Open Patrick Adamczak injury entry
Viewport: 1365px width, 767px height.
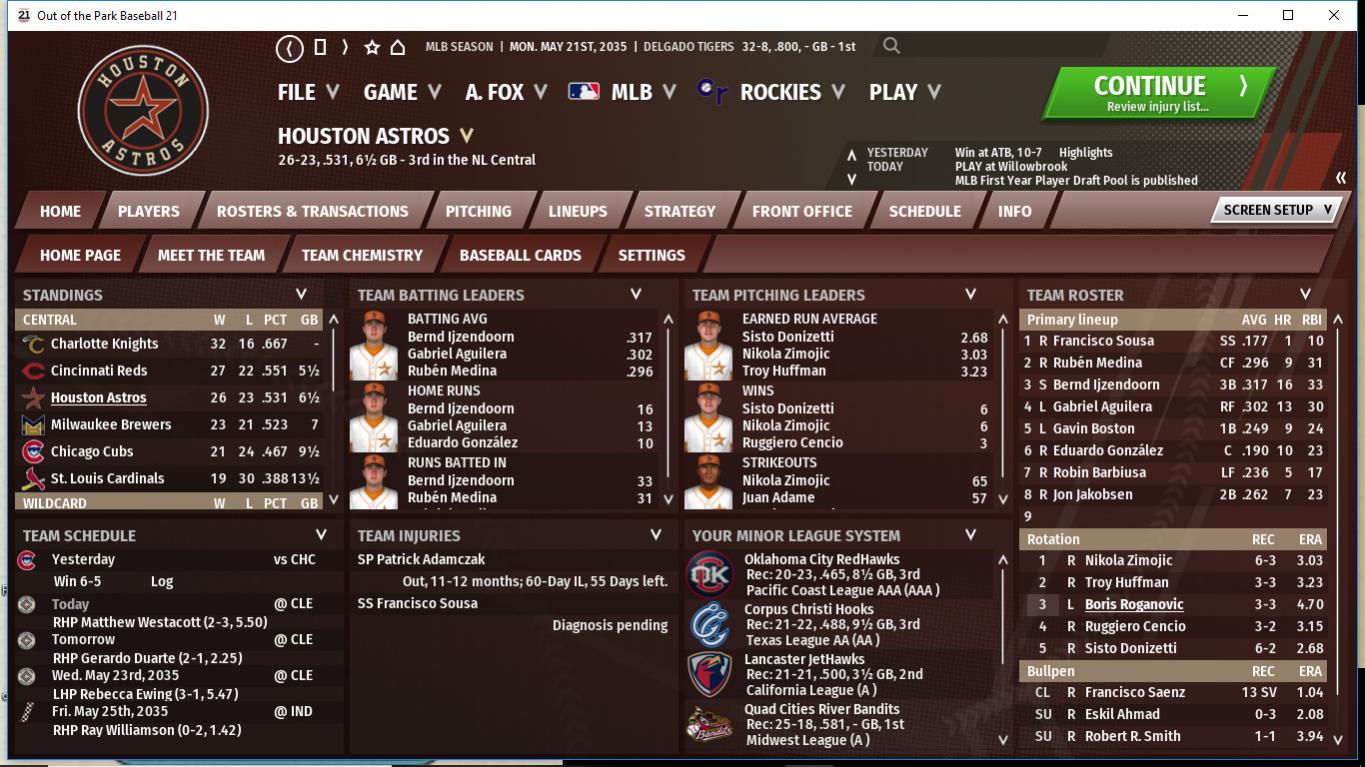point(421,560)
